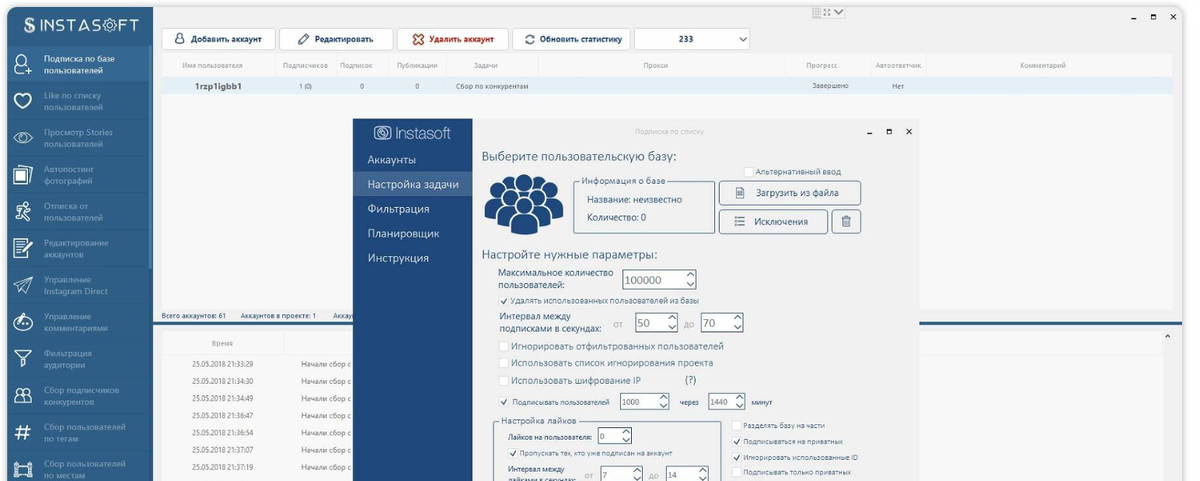Adjust the interval-from 50 stepper arrows
This screenshot has height=481, width=1200.
point(674,323)
